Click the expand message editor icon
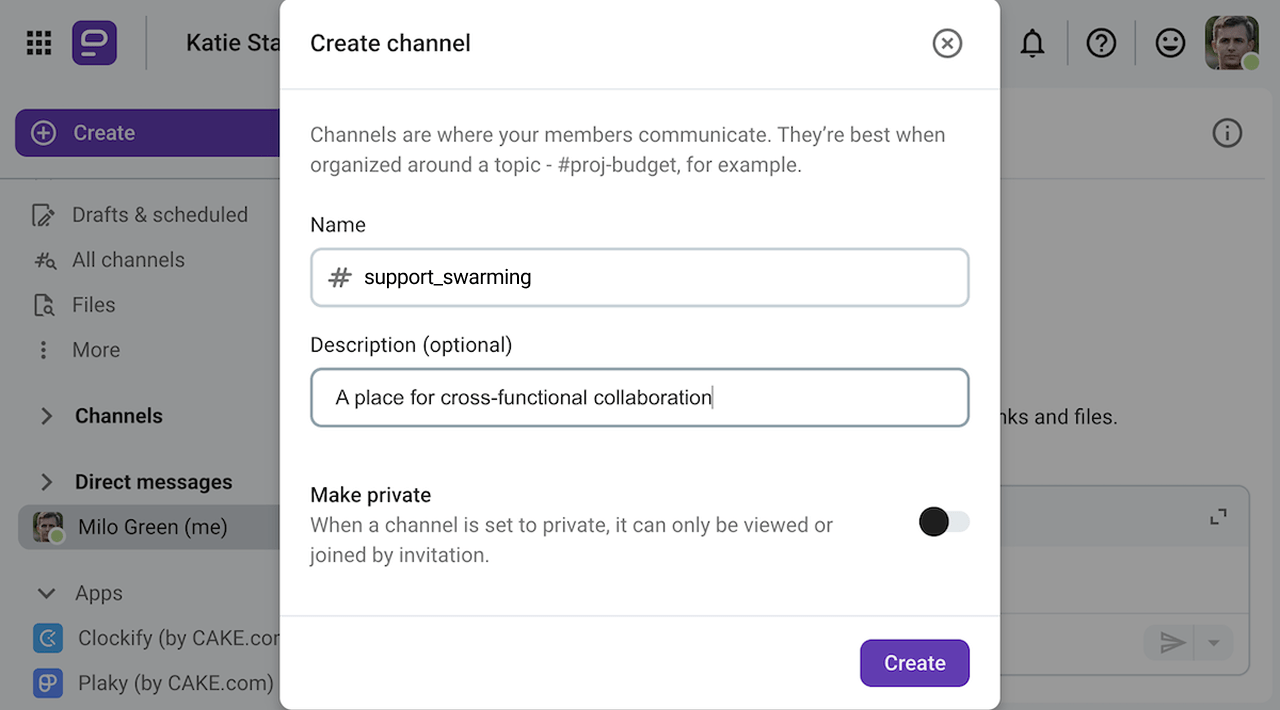This screenshot has height=710, width=1280. (1217, 517)
